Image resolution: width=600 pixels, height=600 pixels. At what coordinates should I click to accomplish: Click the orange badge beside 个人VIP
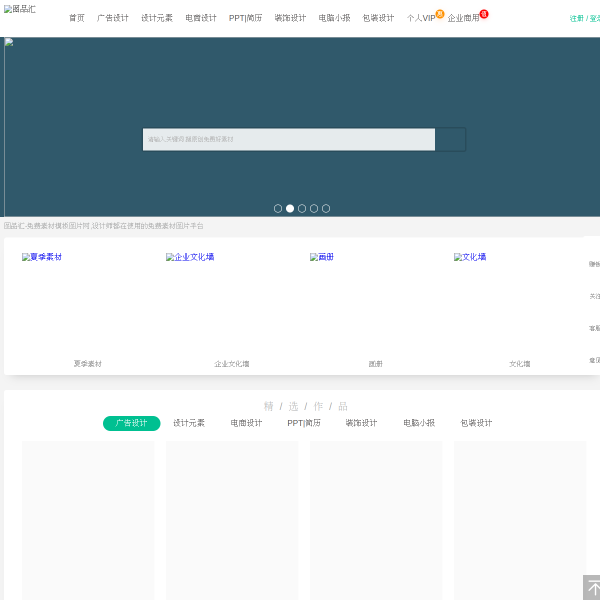coord(440,14)
